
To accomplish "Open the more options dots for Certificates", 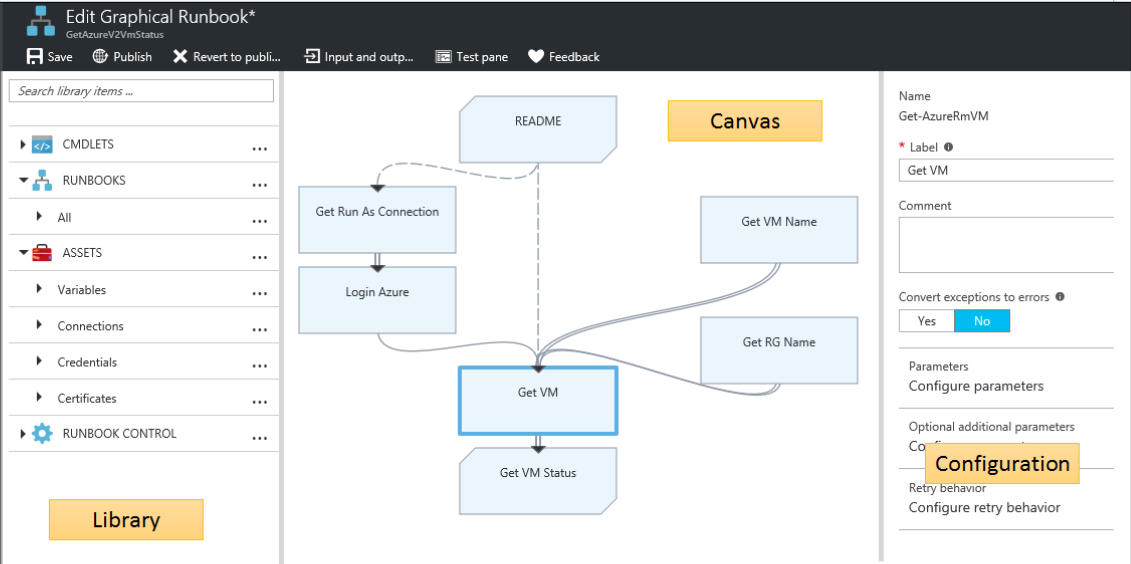I will (x=260, y=402).
